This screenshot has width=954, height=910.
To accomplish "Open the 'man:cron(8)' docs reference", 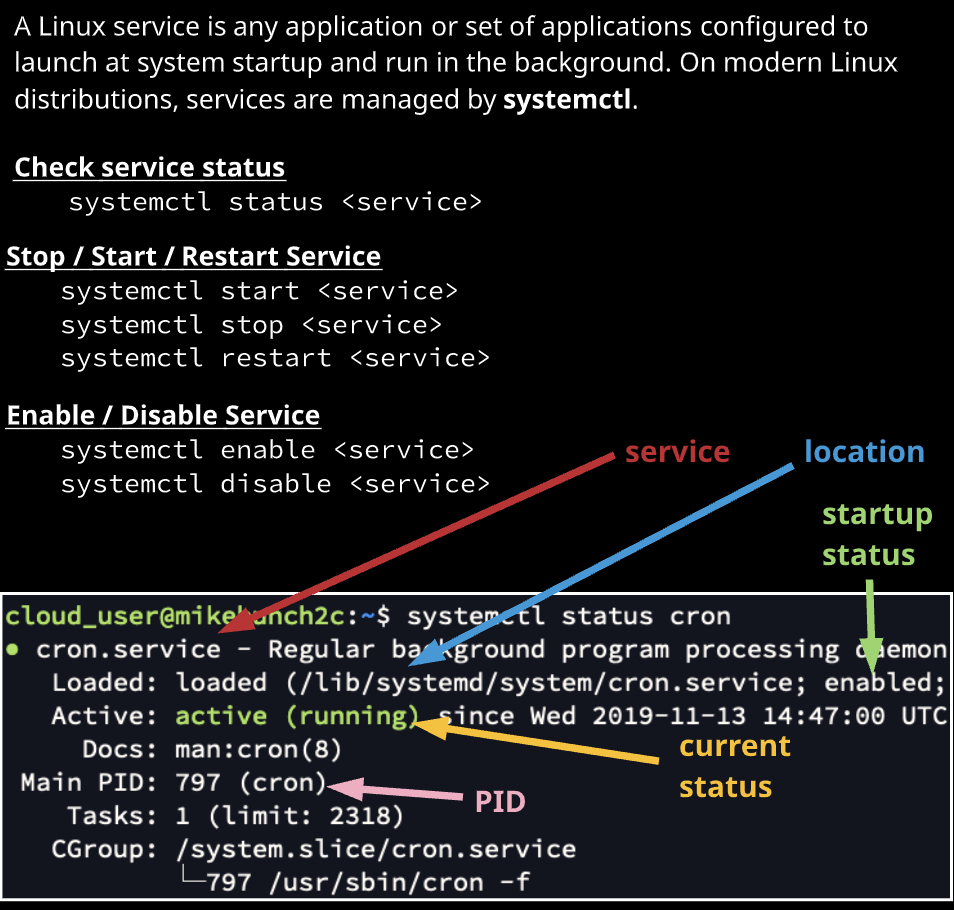I will tap(259, 749).
